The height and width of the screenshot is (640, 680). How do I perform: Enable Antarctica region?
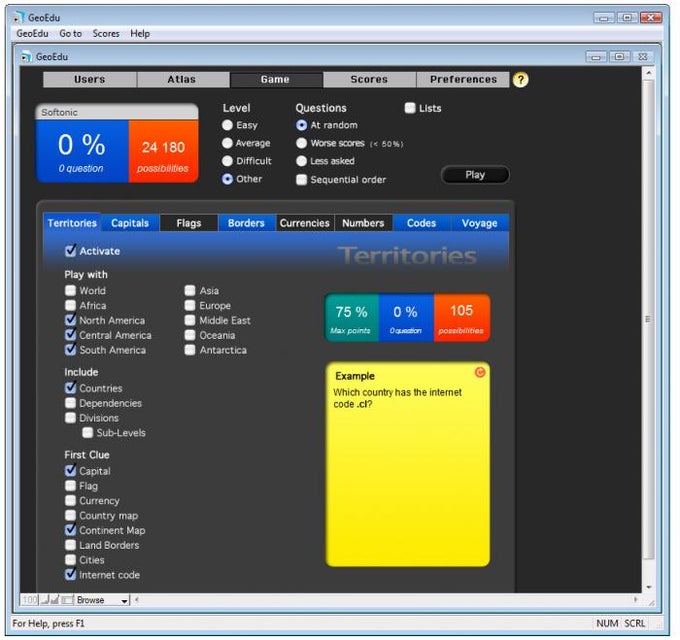(x=190, y=349)
